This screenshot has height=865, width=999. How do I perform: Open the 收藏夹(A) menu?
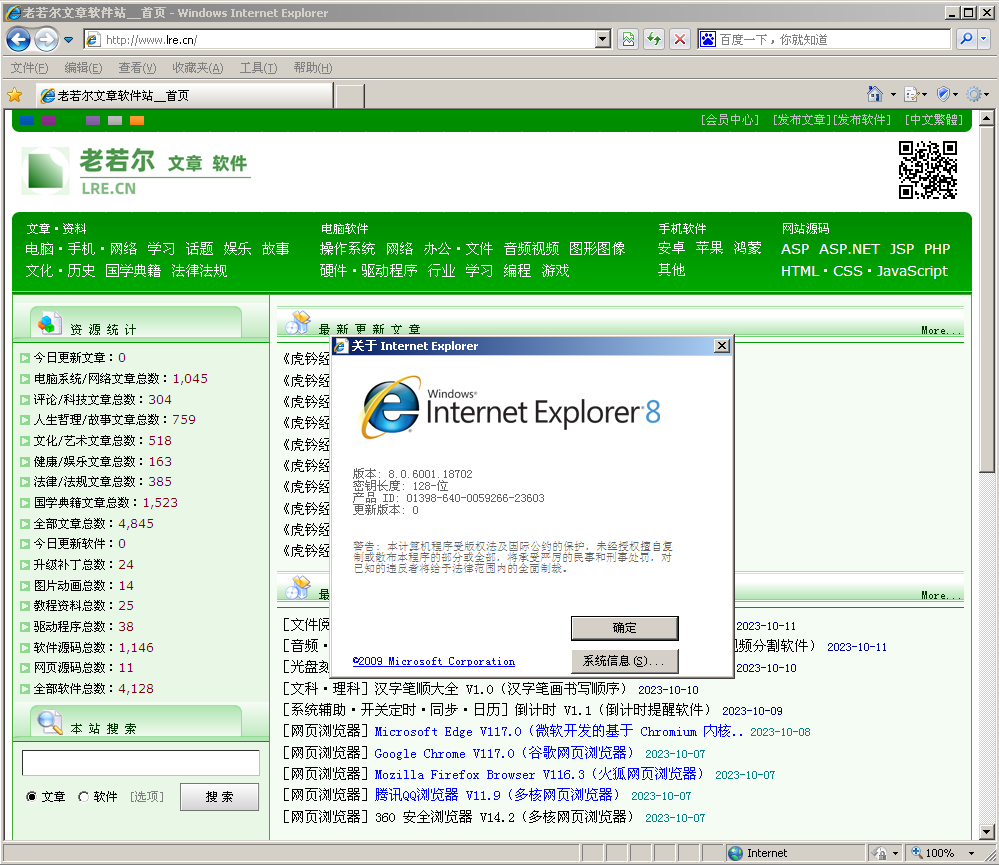point(198,68)
